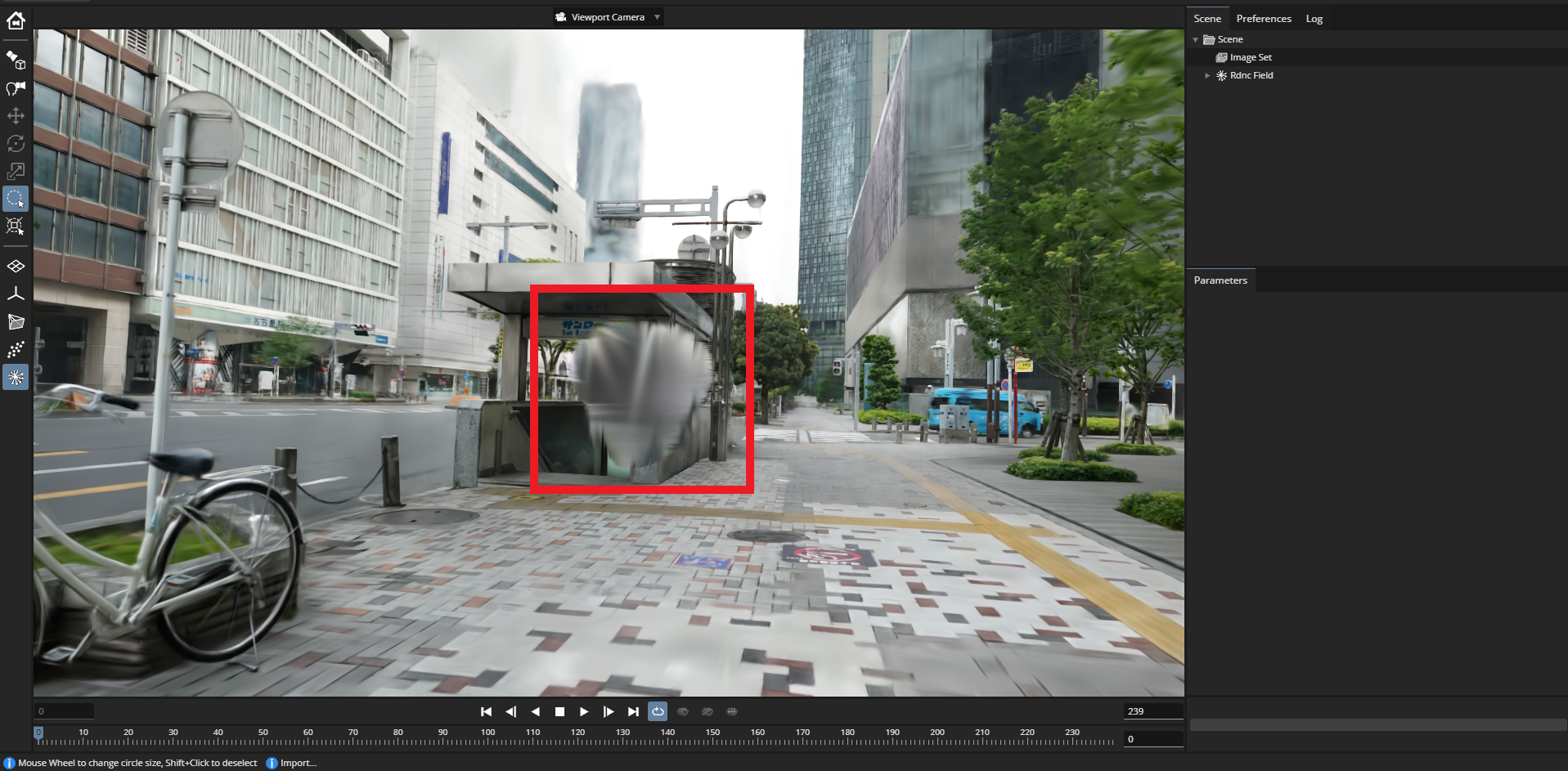Click the Import link in status bar

(298, 763)
